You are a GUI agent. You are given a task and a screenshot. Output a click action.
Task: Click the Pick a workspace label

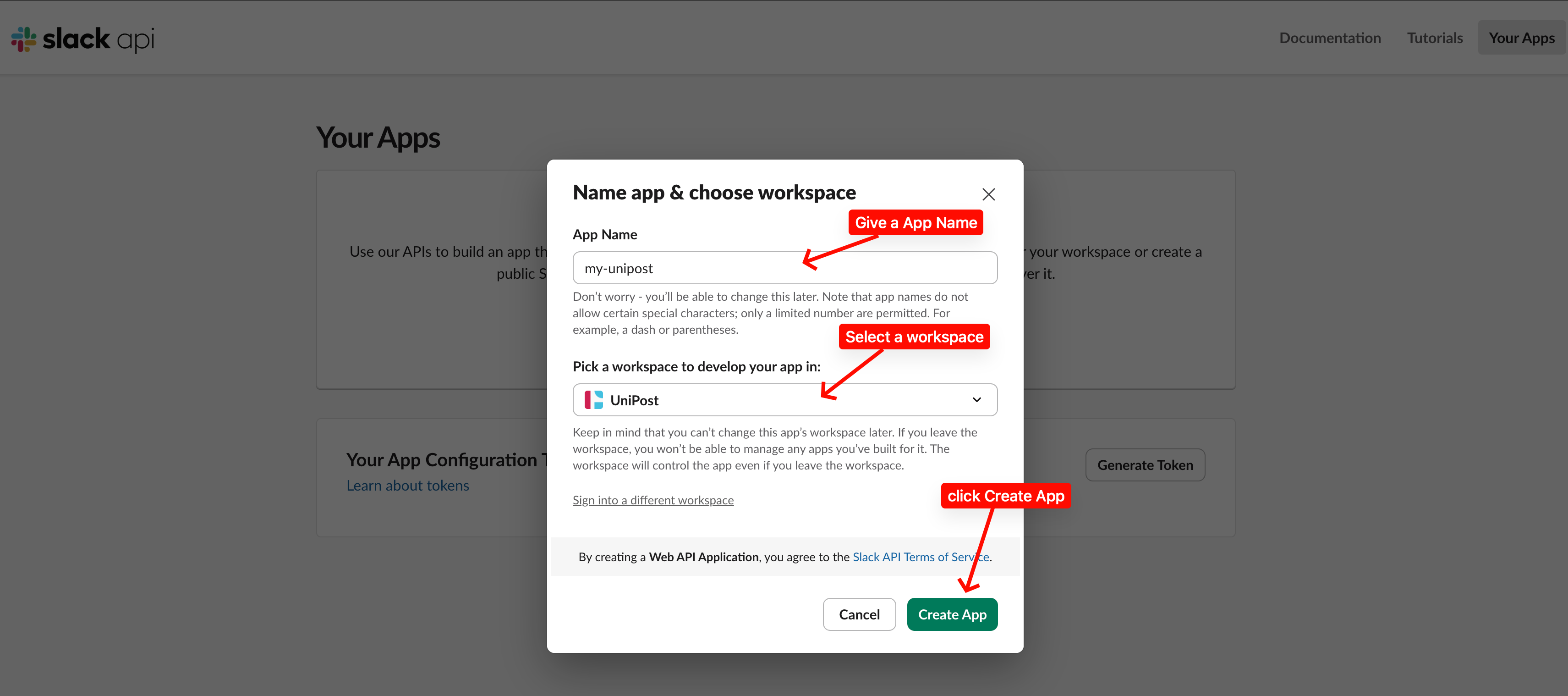[x=696, y=367]
